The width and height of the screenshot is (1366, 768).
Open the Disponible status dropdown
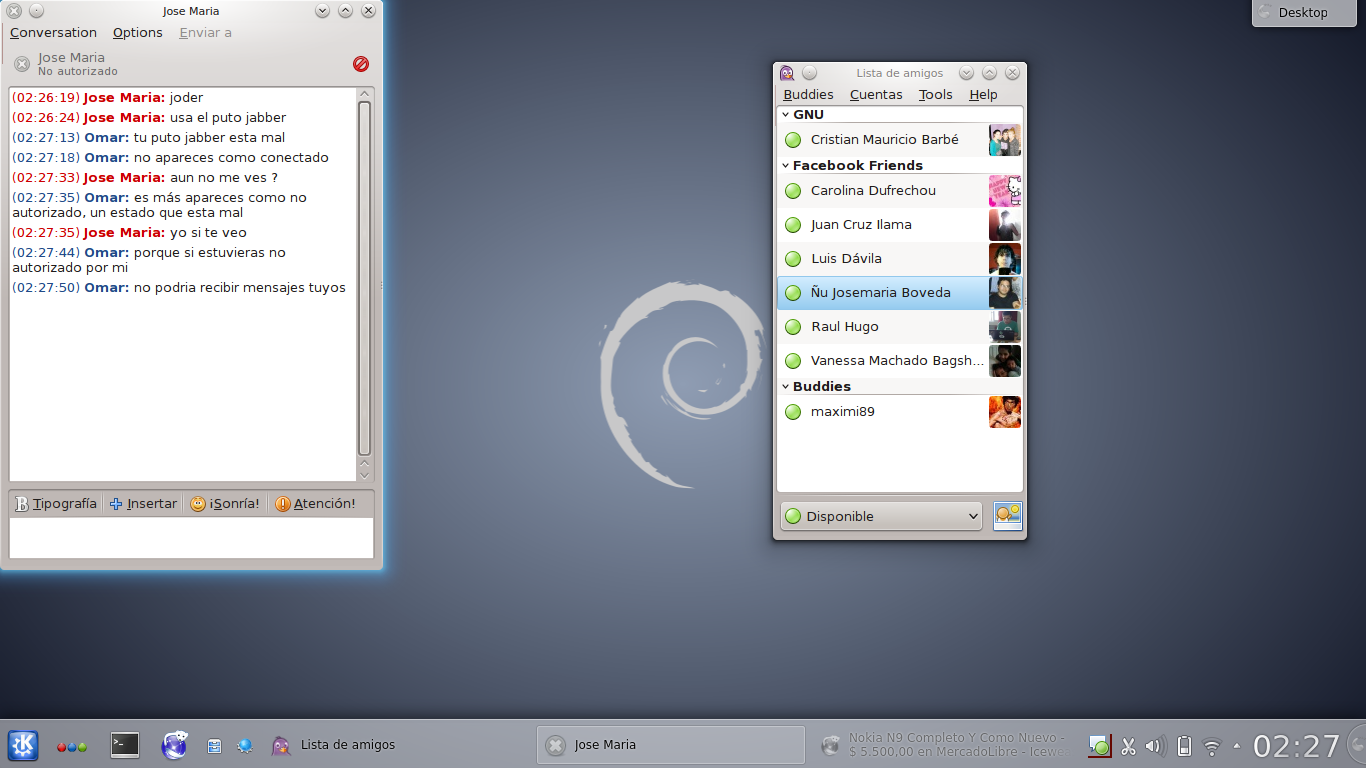pyautogui.click(x=881, y=517)
